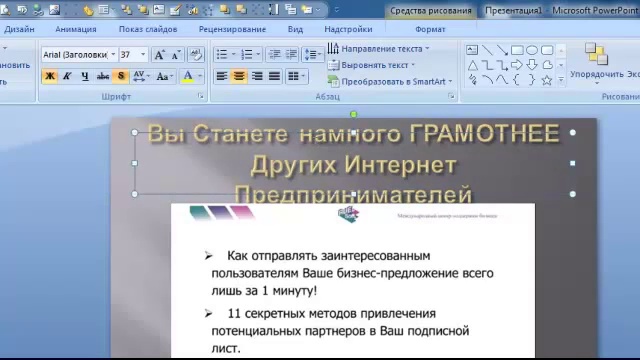The width and height of the screenshot is (640, 360).
Task: Select the Isosceles Triangle shape
Action: tap(472, 65)
